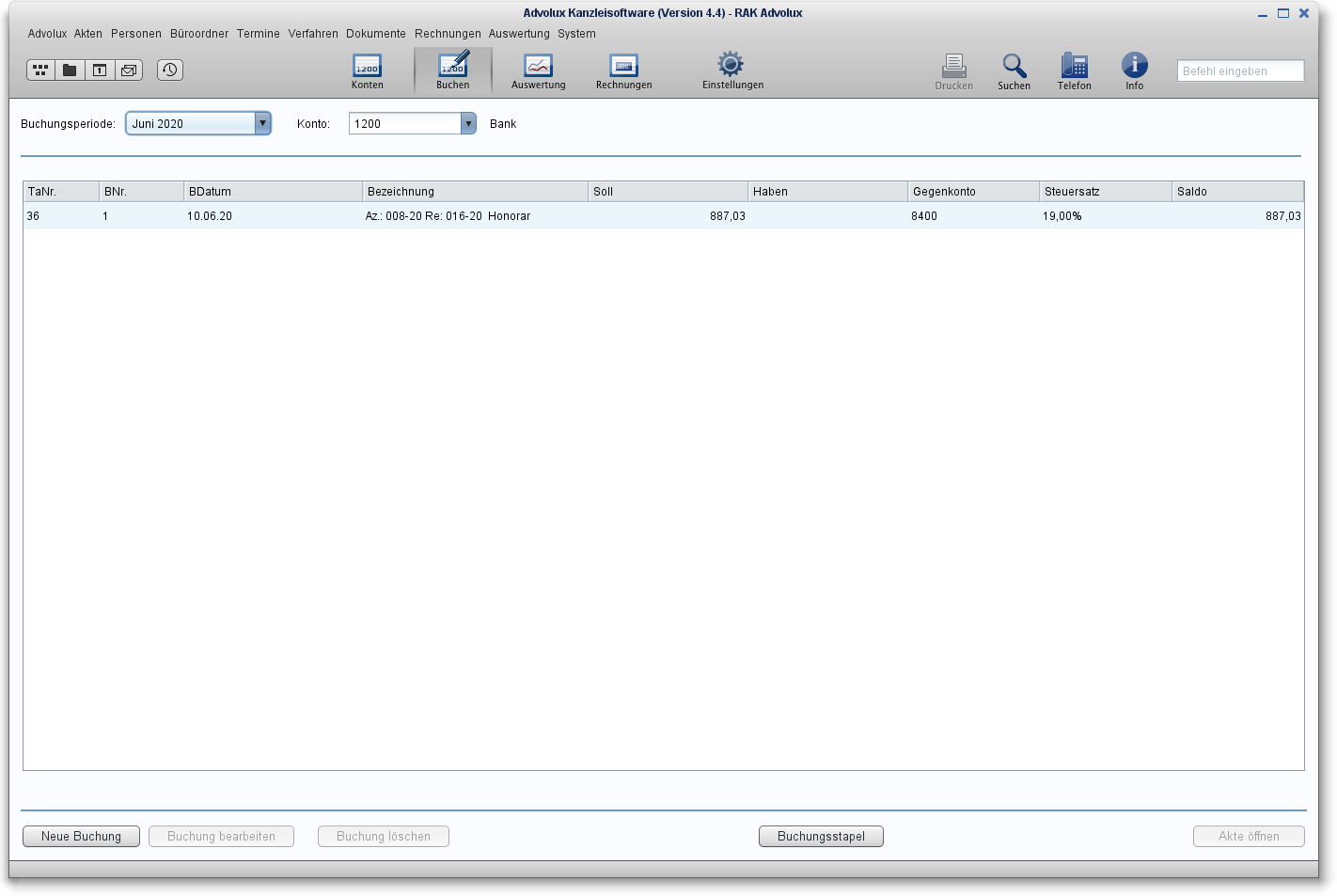The width and height of the screenshot is (1337, 896).
Task: Select the Buchen module icon
Action: coord(452,71)
